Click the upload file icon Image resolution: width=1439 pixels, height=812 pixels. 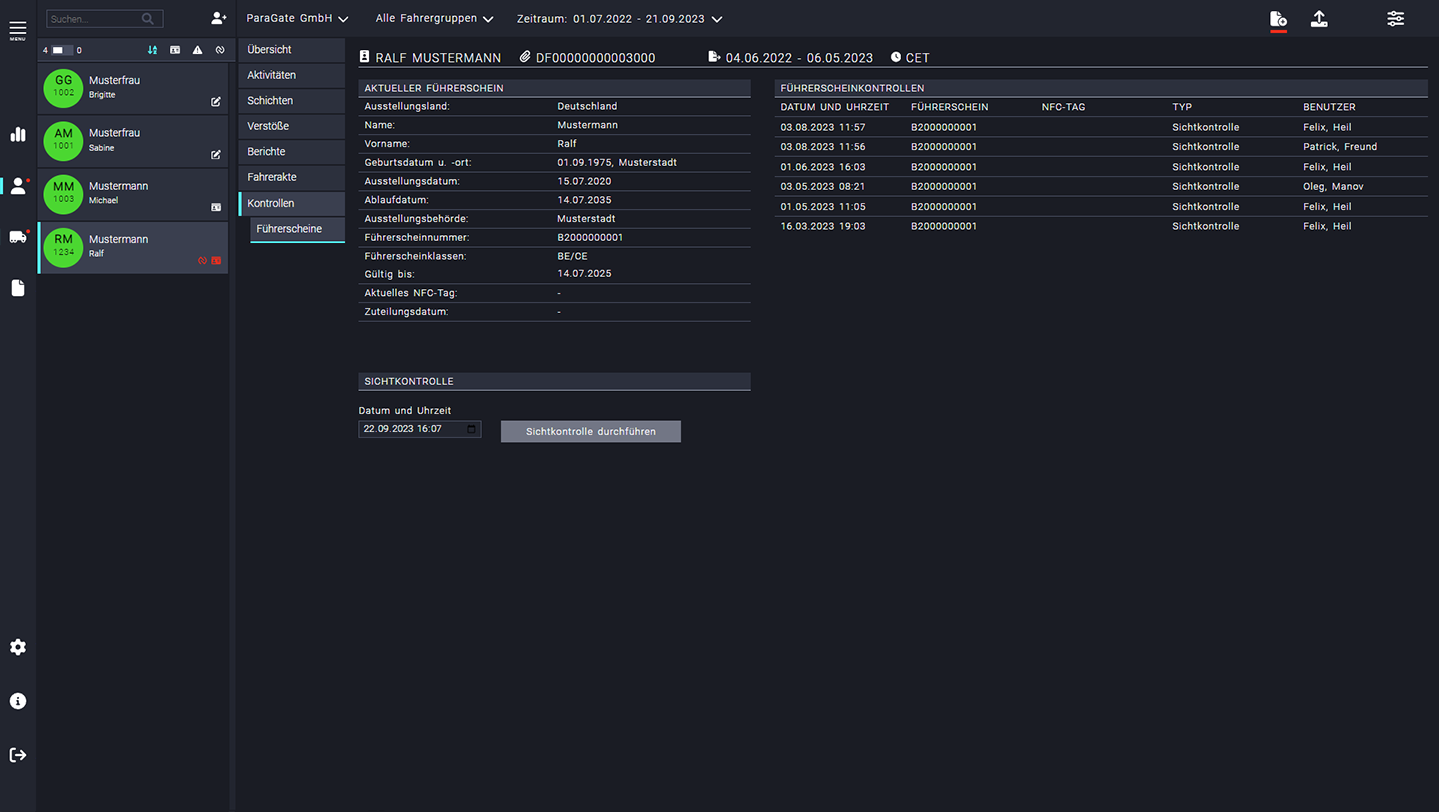(x=1319, y=19)
